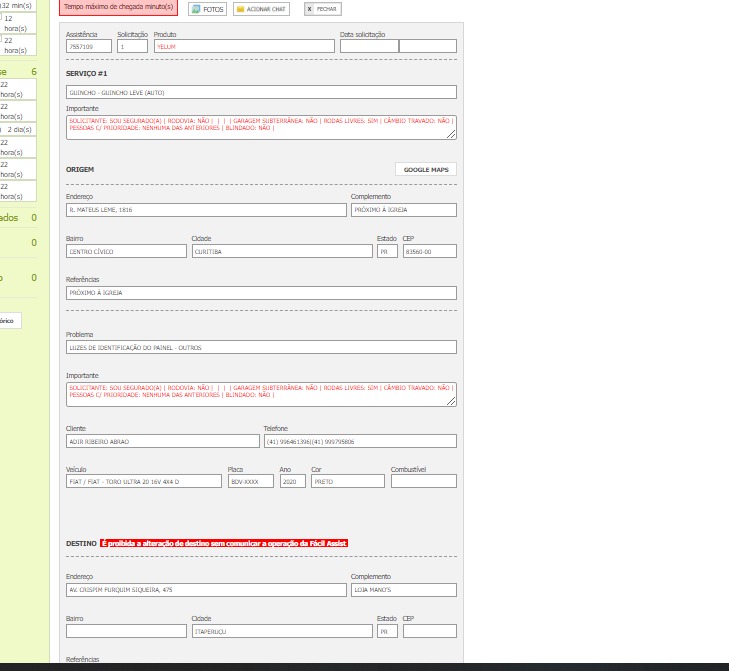Click the empty destination Bairro field
This screenshot has height=671, width=729.
pyautogui.click(x=126, y=631)
